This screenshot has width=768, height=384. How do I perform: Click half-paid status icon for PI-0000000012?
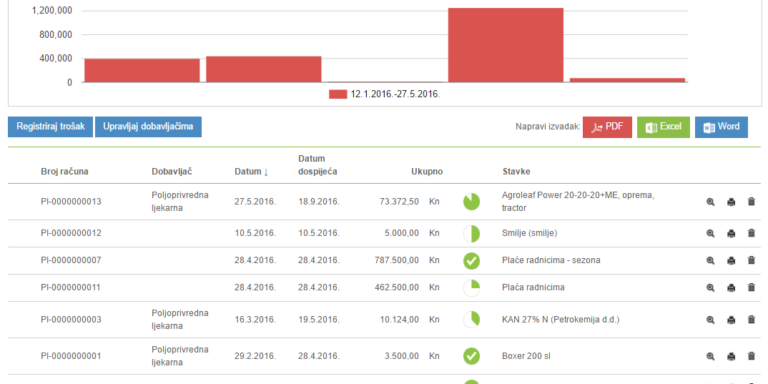[471, 234]
